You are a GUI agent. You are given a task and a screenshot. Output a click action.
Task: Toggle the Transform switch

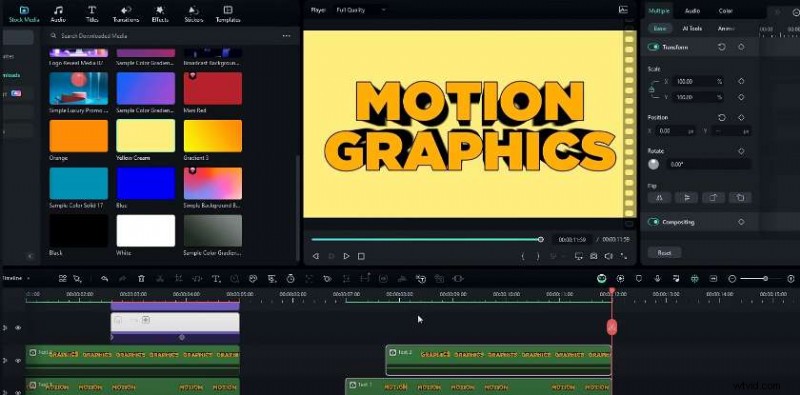pos(653,47)
